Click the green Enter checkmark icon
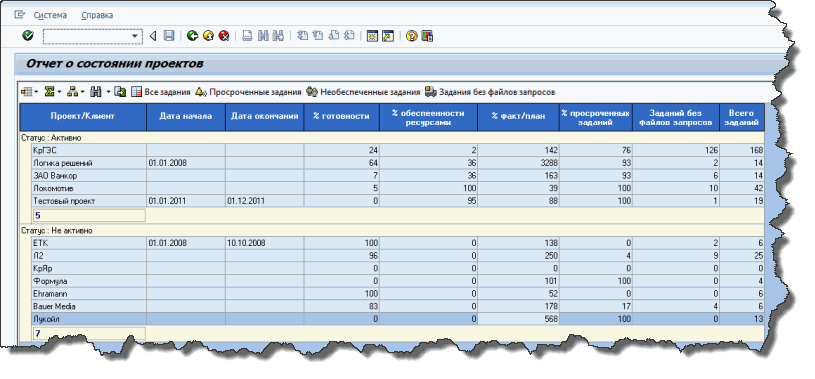 (x=28, y=36)
